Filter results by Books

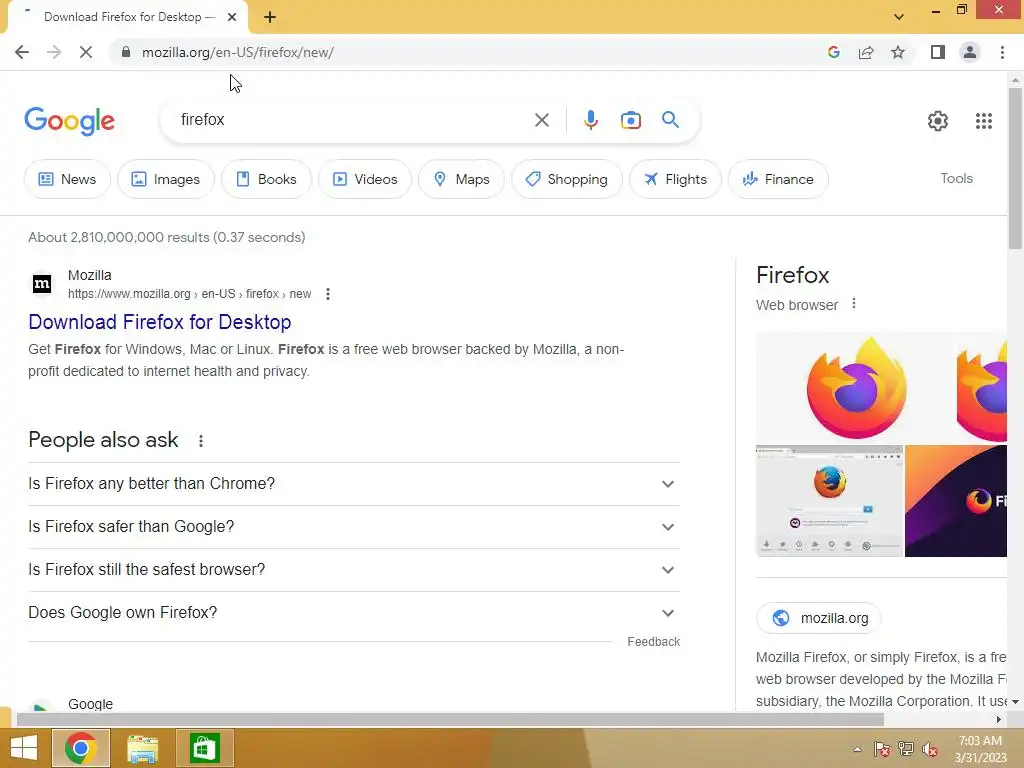[x=266, y=179]
